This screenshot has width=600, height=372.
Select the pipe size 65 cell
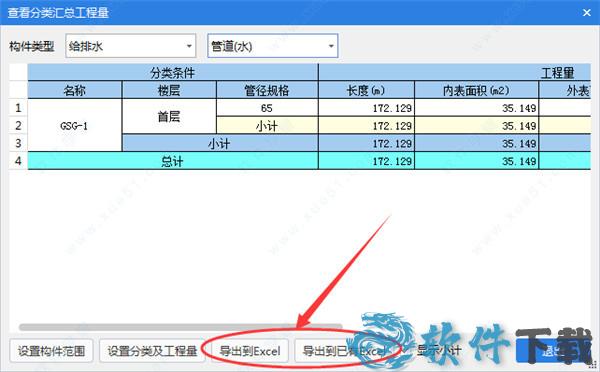point(267,108)
